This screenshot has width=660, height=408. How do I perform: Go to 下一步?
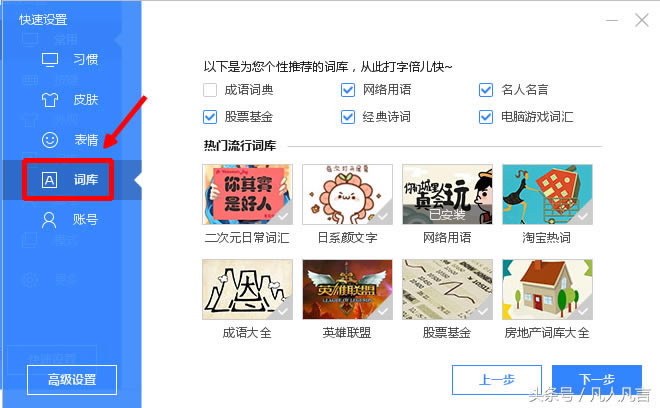(597, 380)
